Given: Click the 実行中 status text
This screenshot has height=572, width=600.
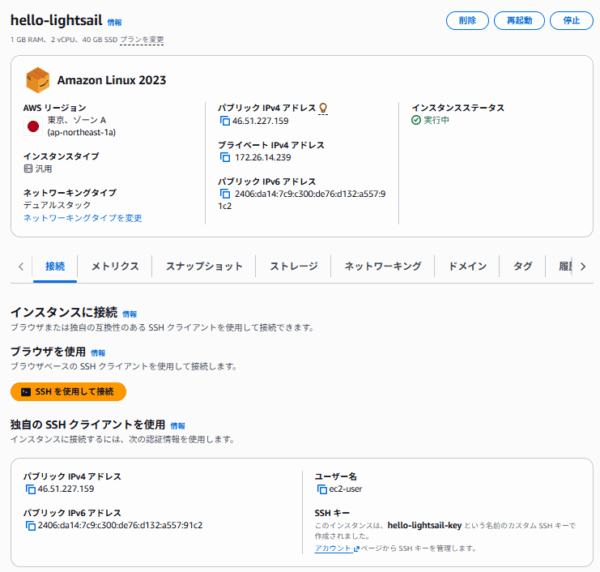Looking at the screenshot, I should tap(436, 120).
